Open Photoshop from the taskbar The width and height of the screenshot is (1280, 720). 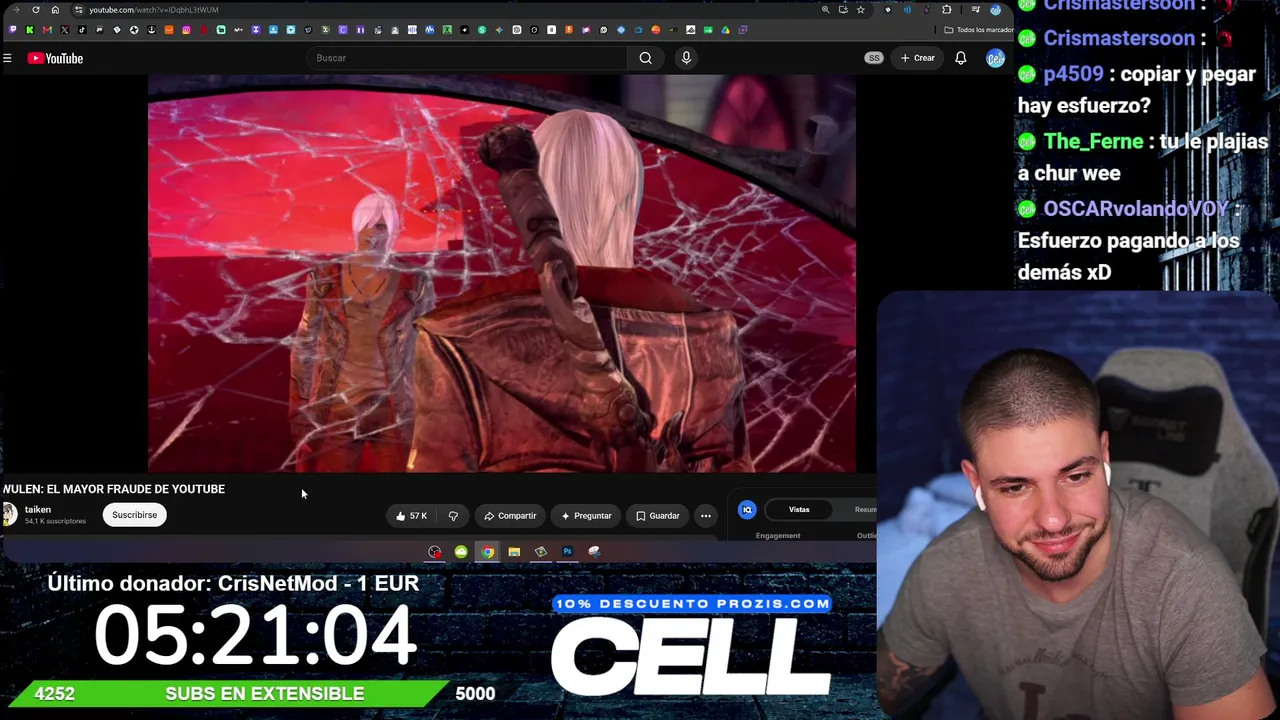point(567,552)
